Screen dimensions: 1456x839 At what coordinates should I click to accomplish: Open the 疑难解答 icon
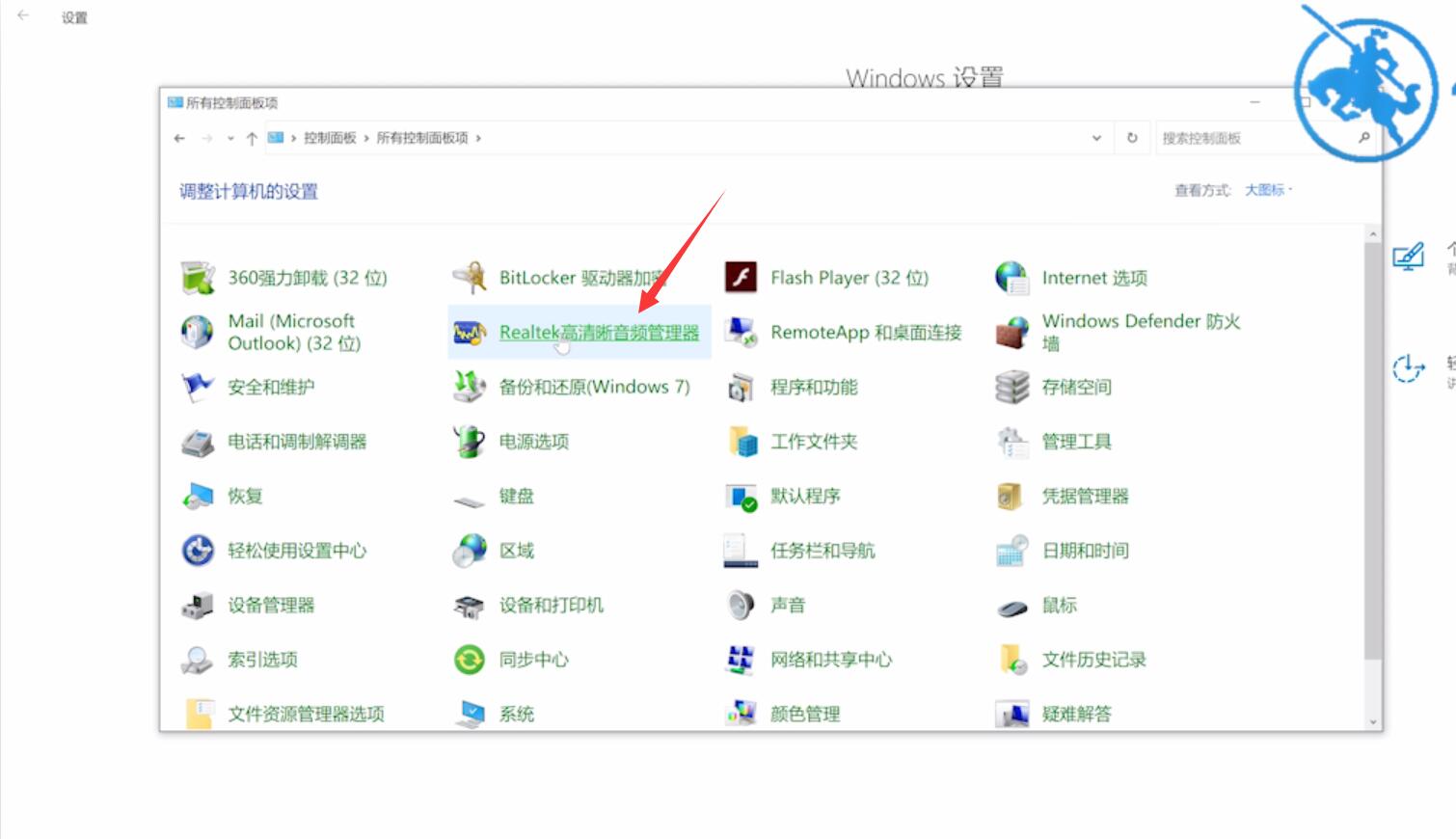coord(1011,715)
